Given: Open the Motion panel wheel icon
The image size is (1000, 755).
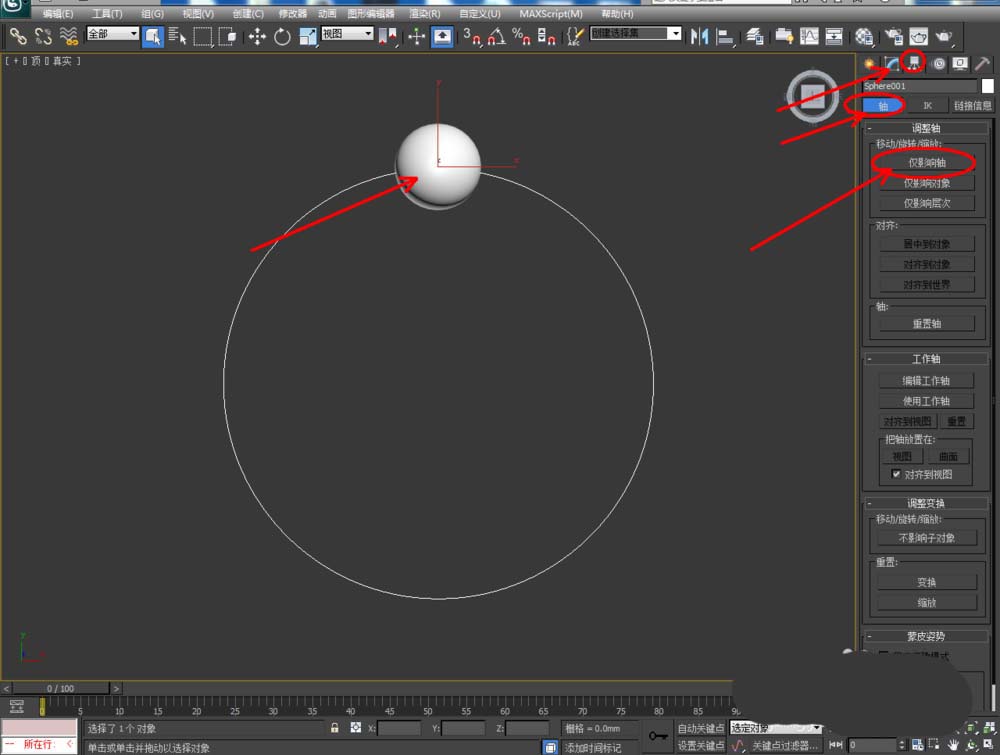Looking at the screenshot, I should click(x=937, y=63).
